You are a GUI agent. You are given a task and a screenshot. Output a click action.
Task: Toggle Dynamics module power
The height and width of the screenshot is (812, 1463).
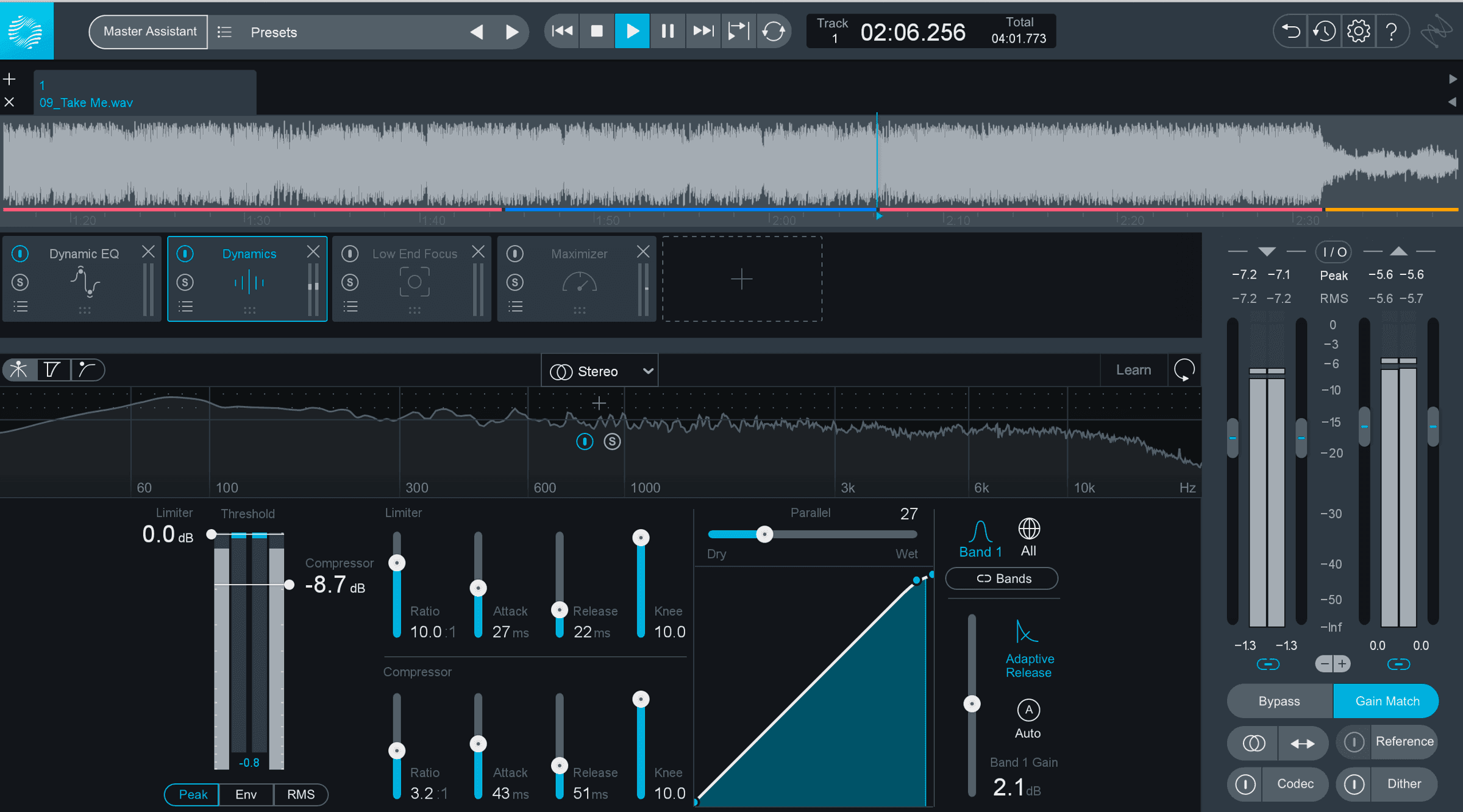(x=185, y=253)
